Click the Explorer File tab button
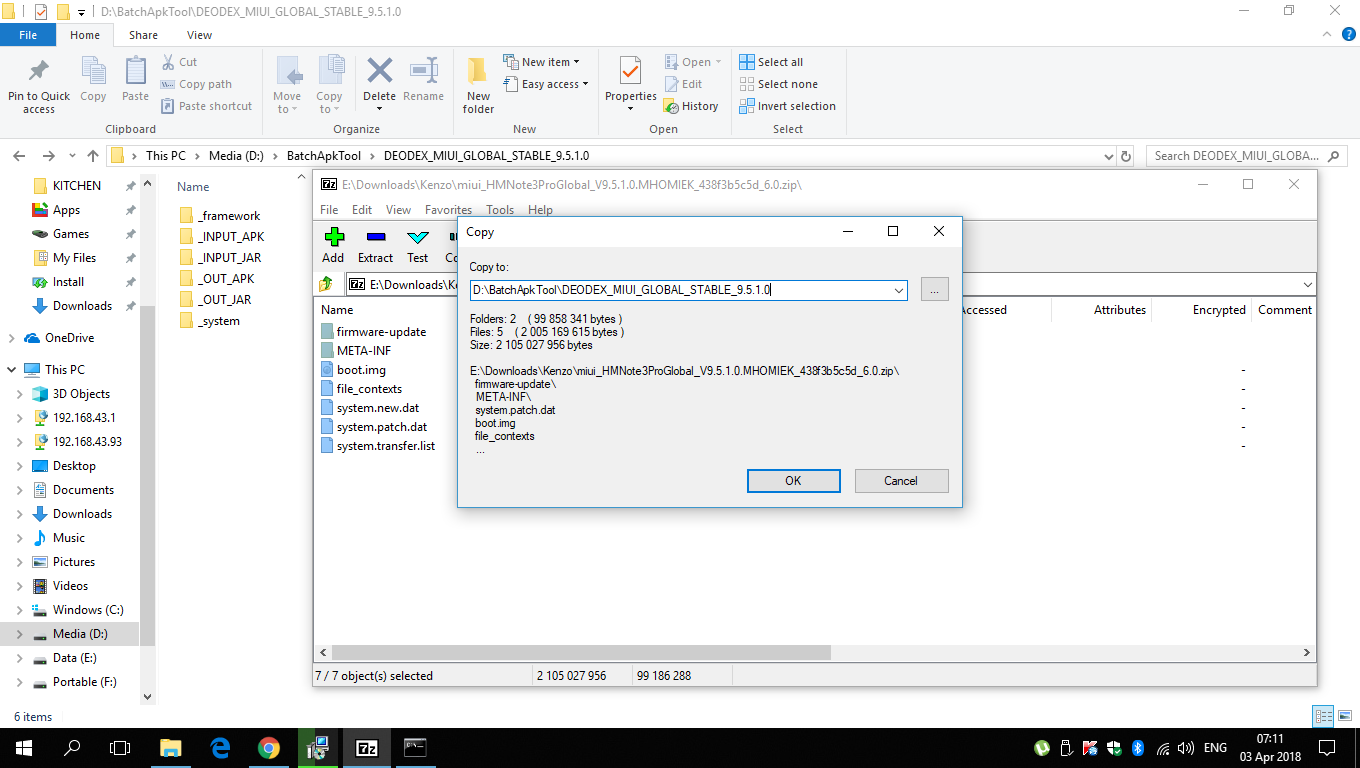The height and width of the screenshot is (768, 1360). [28, 35]
